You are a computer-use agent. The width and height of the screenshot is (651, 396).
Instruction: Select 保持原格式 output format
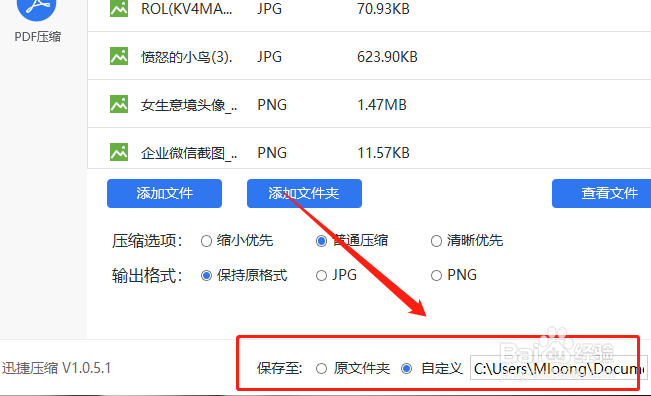244,275
